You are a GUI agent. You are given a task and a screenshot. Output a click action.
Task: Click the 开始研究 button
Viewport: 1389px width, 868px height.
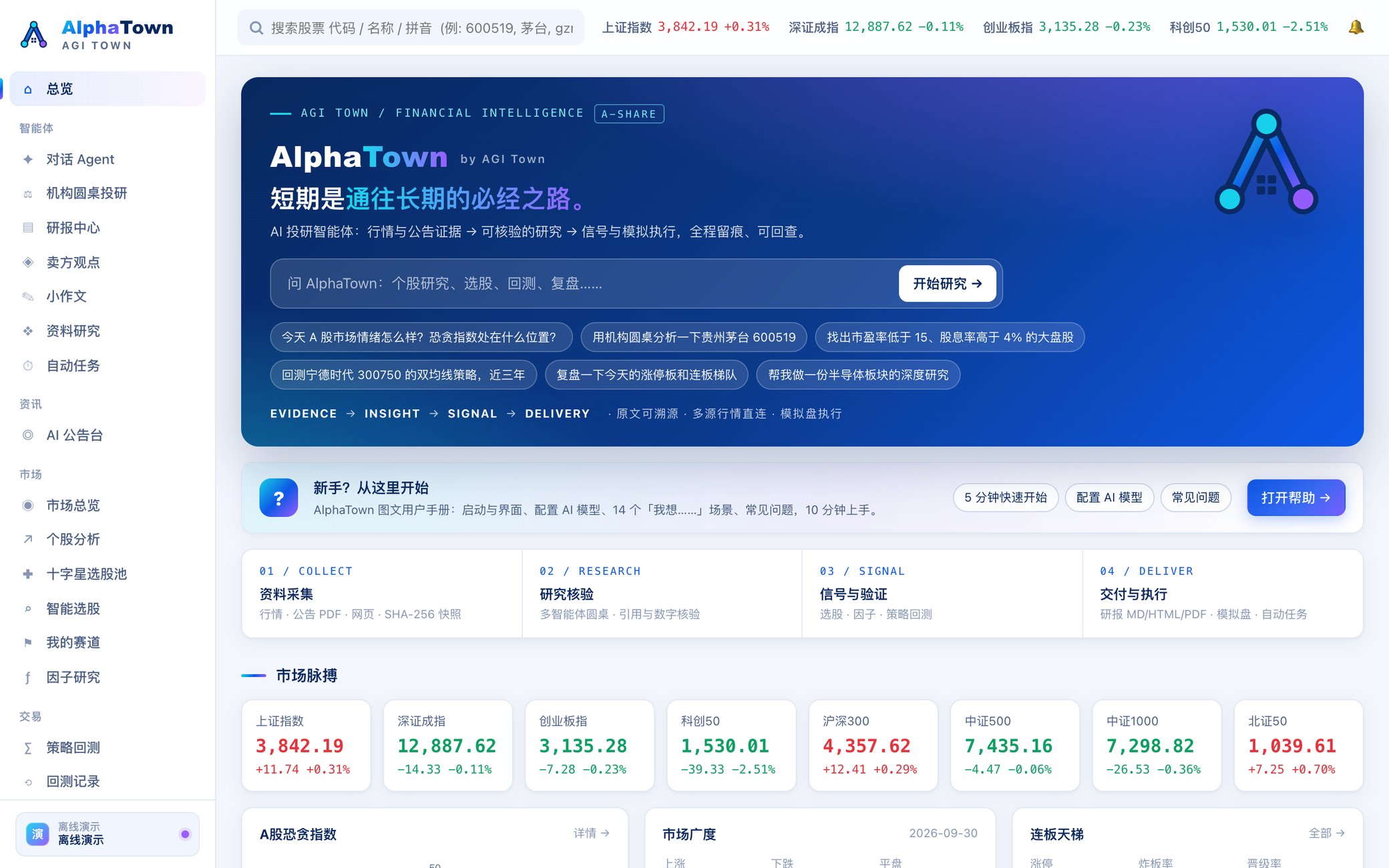pyautogui.click(x=947, y=284)
